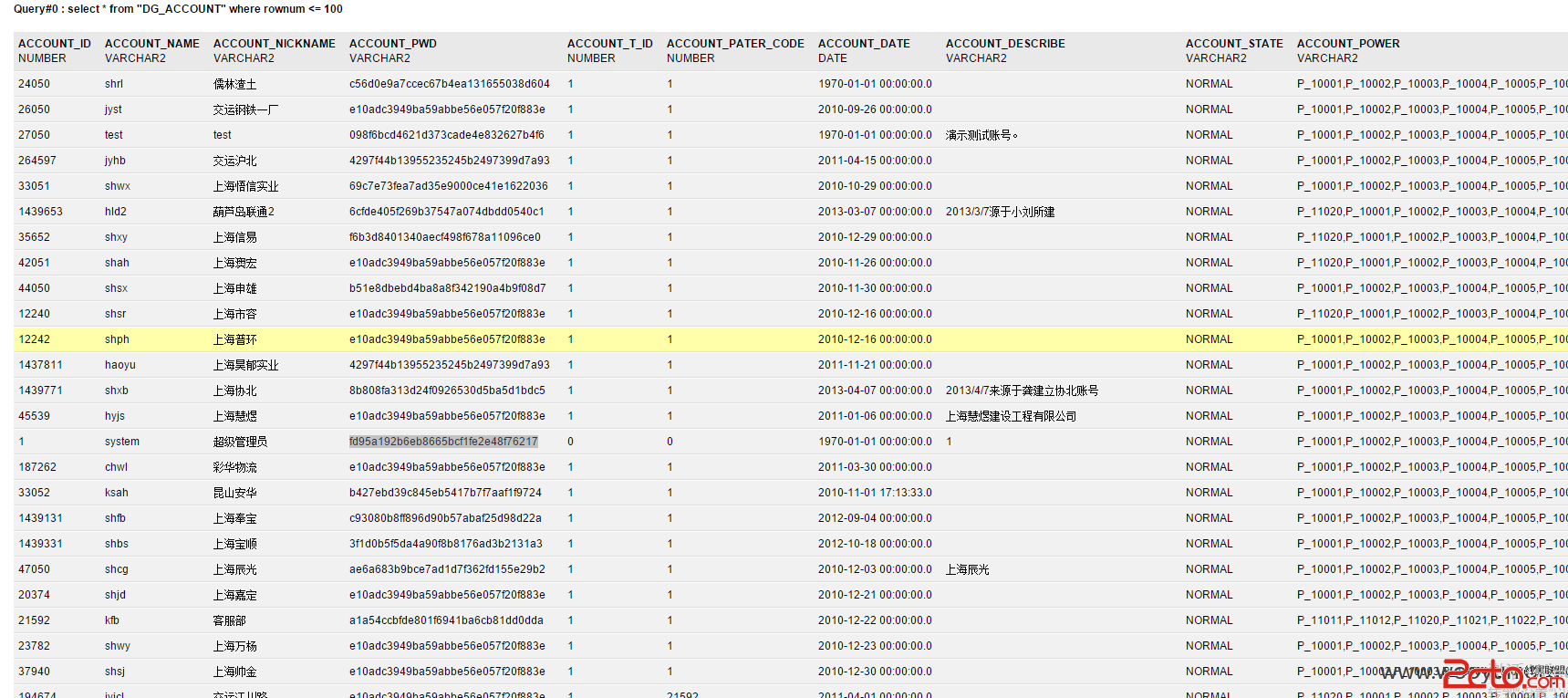
Task: Click account name 'shxy'
Action: pyautogui.click(x=116, y=237)
